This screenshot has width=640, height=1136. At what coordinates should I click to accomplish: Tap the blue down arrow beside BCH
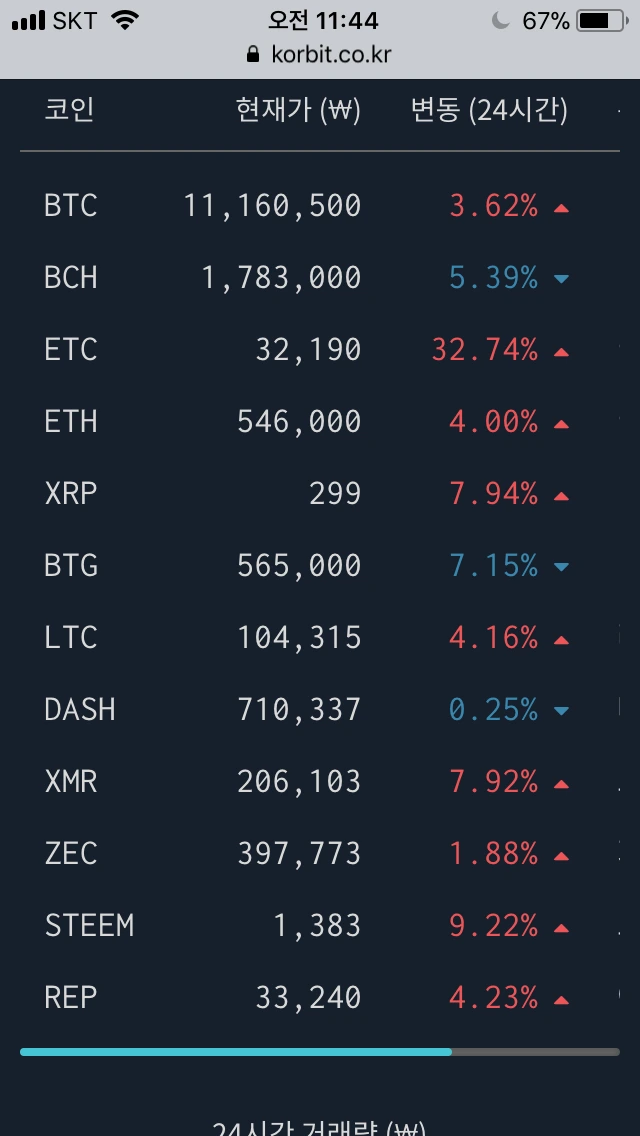coord(561,279)
